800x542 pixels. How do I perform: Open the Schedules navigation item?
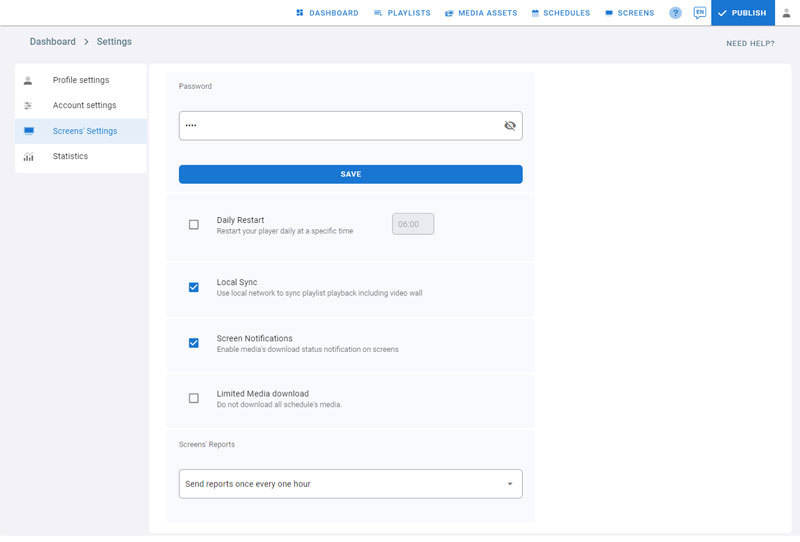560,13
